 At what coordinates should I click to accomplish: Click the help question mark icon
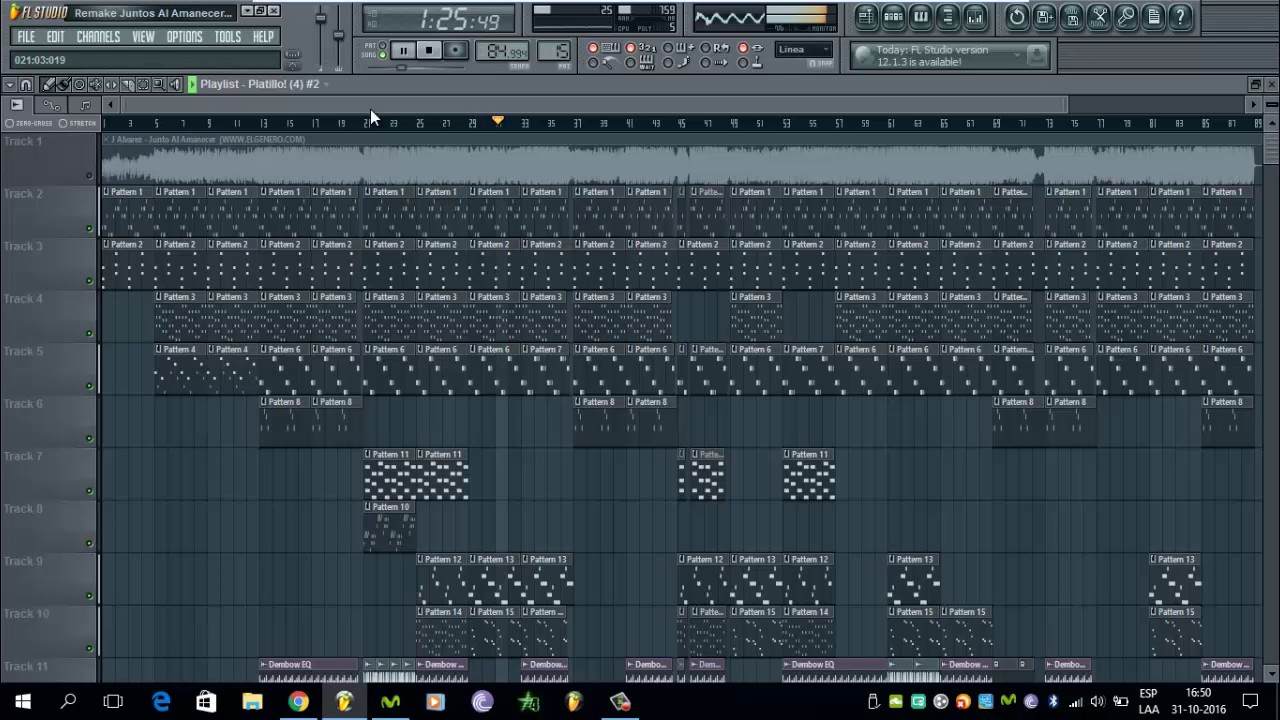pos(1180,17)
